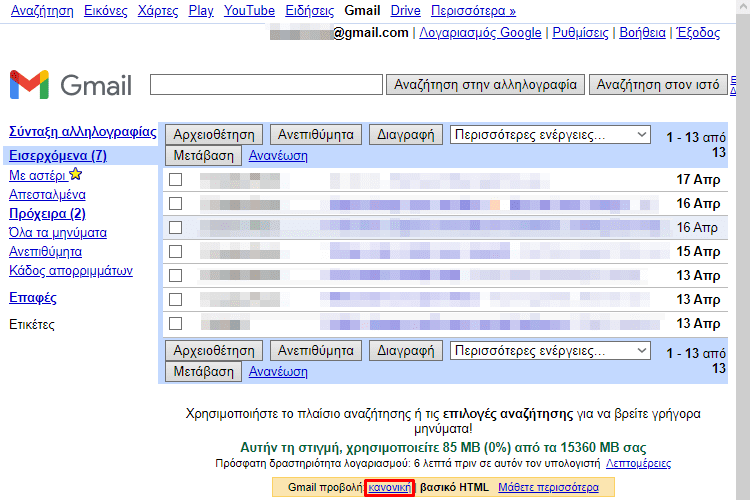Click the bottom Διαγραφή delete button
The width and height of the screenshot is (750, 500).
coord(406,350)
